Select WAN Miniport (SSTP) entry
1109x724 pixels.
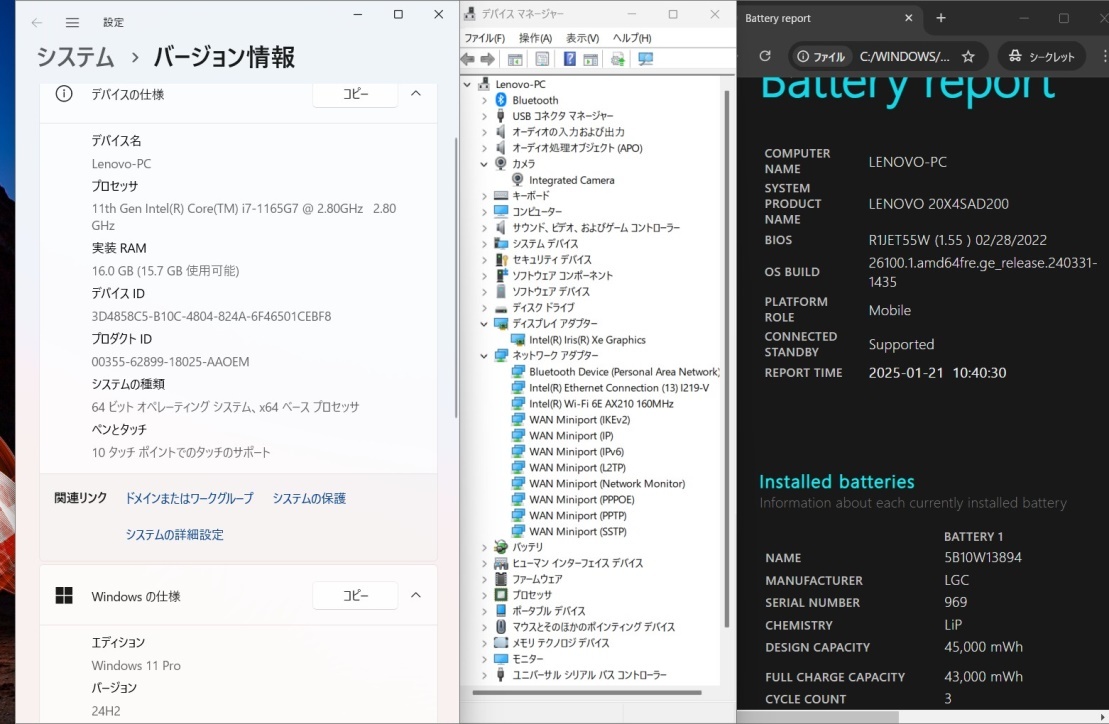[x=578, y=531]
